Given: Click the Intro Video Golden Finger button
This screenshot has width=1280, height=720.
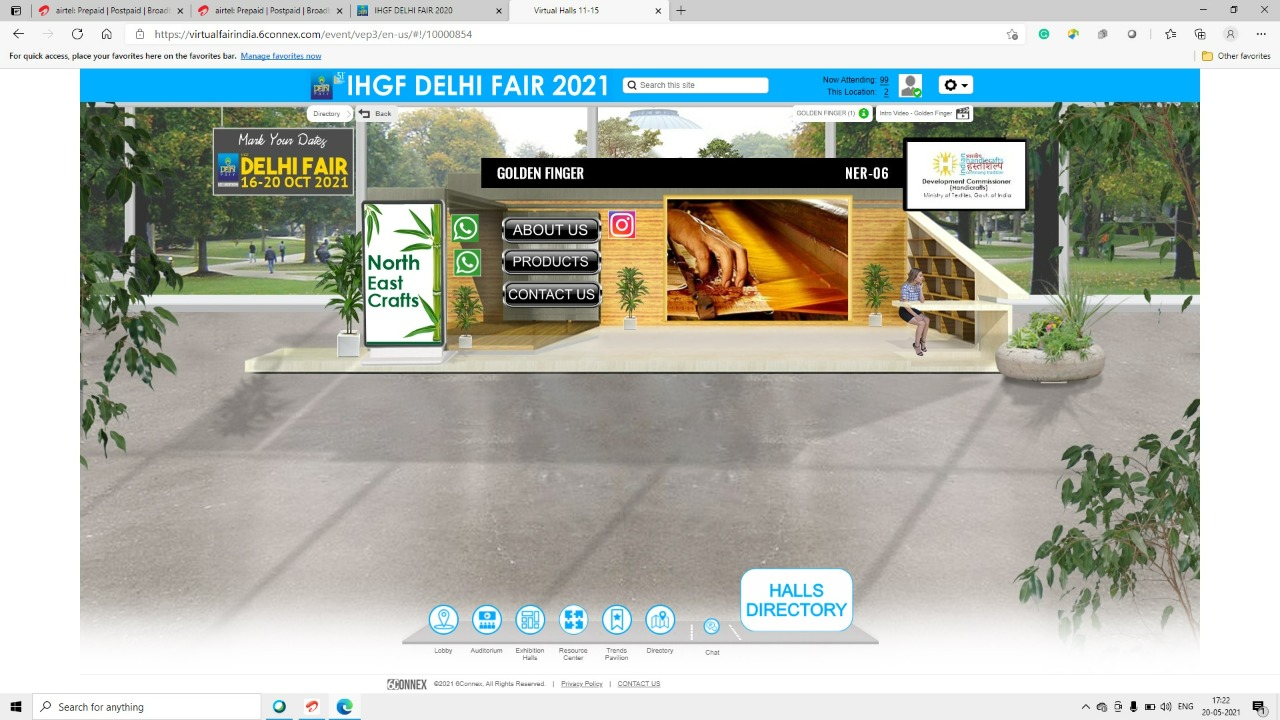Looking at the screenshot, I should [x=924, y=114].
